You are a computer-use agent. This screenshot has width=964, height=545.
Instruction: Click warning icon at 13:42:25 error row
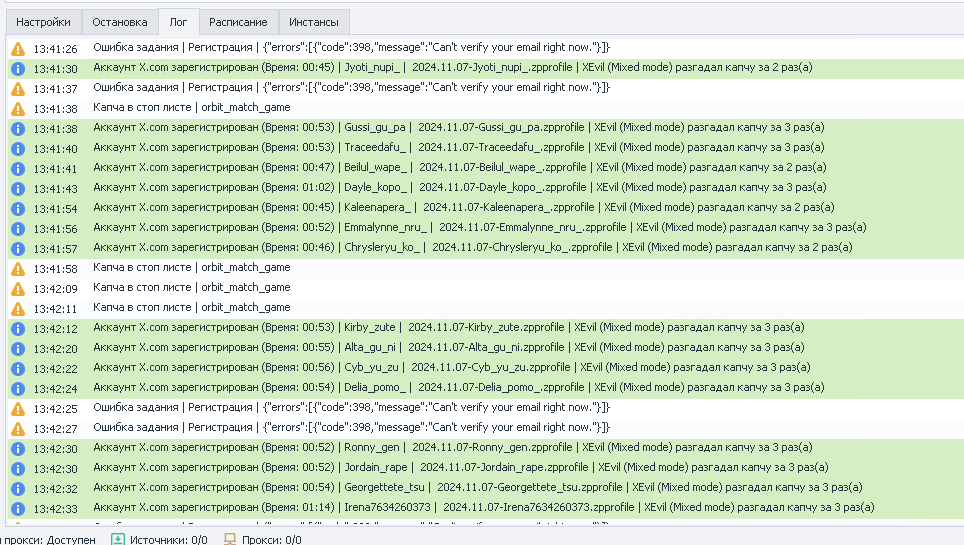(18, 408)
